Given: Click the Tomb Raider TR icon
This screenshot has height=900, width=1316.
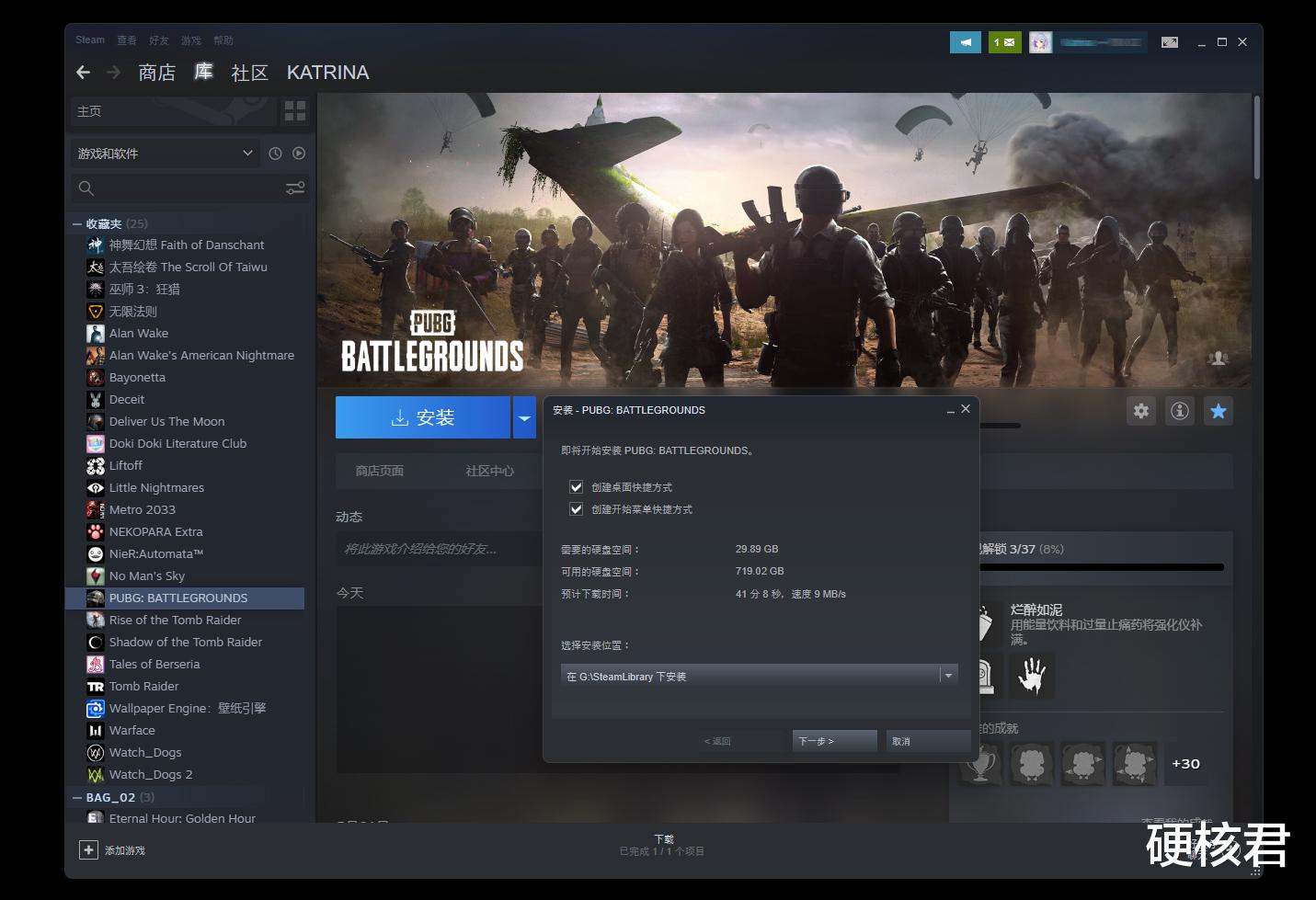Looking at the screenshot, I should [96, 687].
